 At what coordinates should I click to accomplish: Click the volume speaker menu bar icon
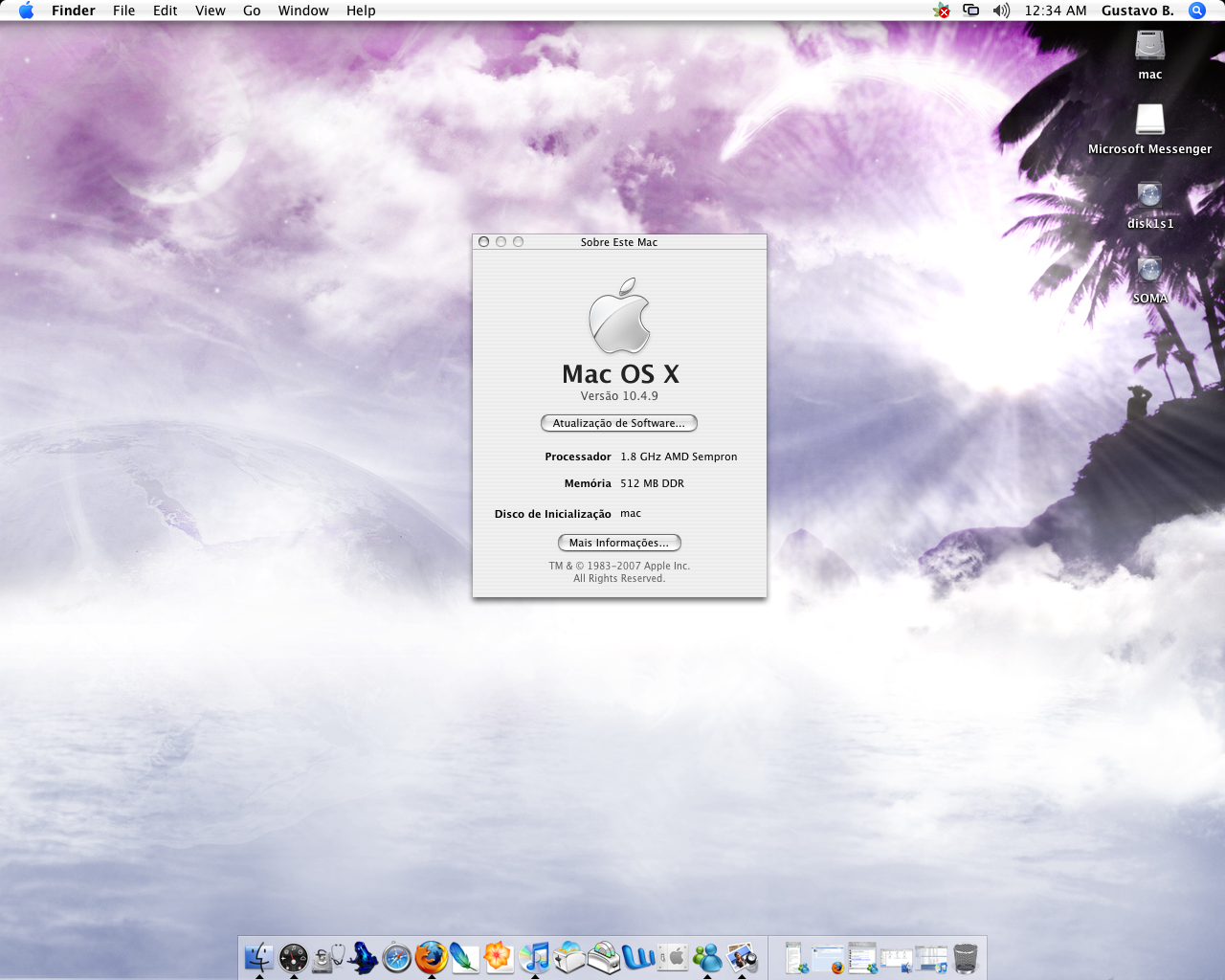[1001, 11]
